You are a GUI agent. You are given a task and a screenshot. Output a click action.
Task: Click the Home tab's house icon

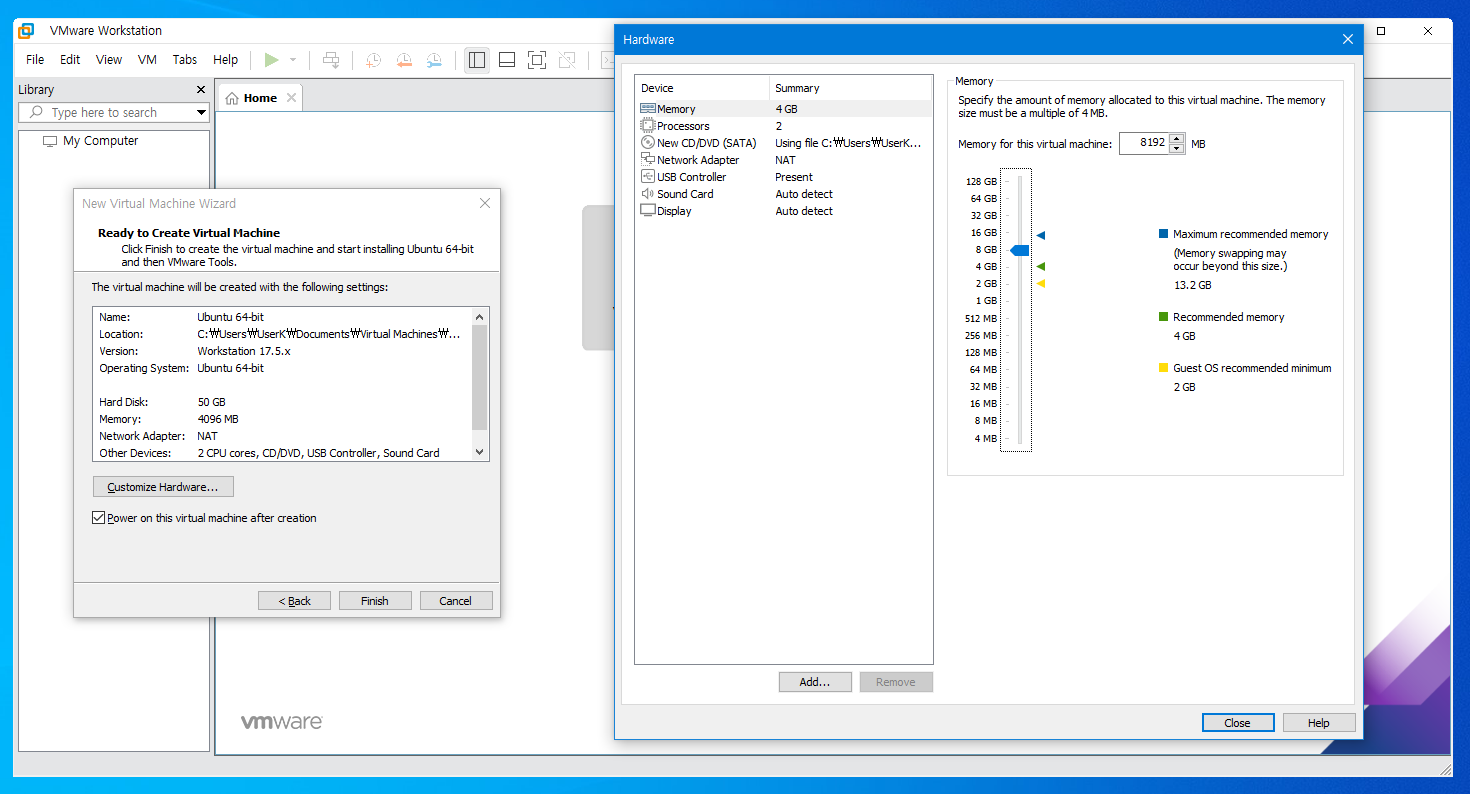pyautogui.click(x=232, y=98)
